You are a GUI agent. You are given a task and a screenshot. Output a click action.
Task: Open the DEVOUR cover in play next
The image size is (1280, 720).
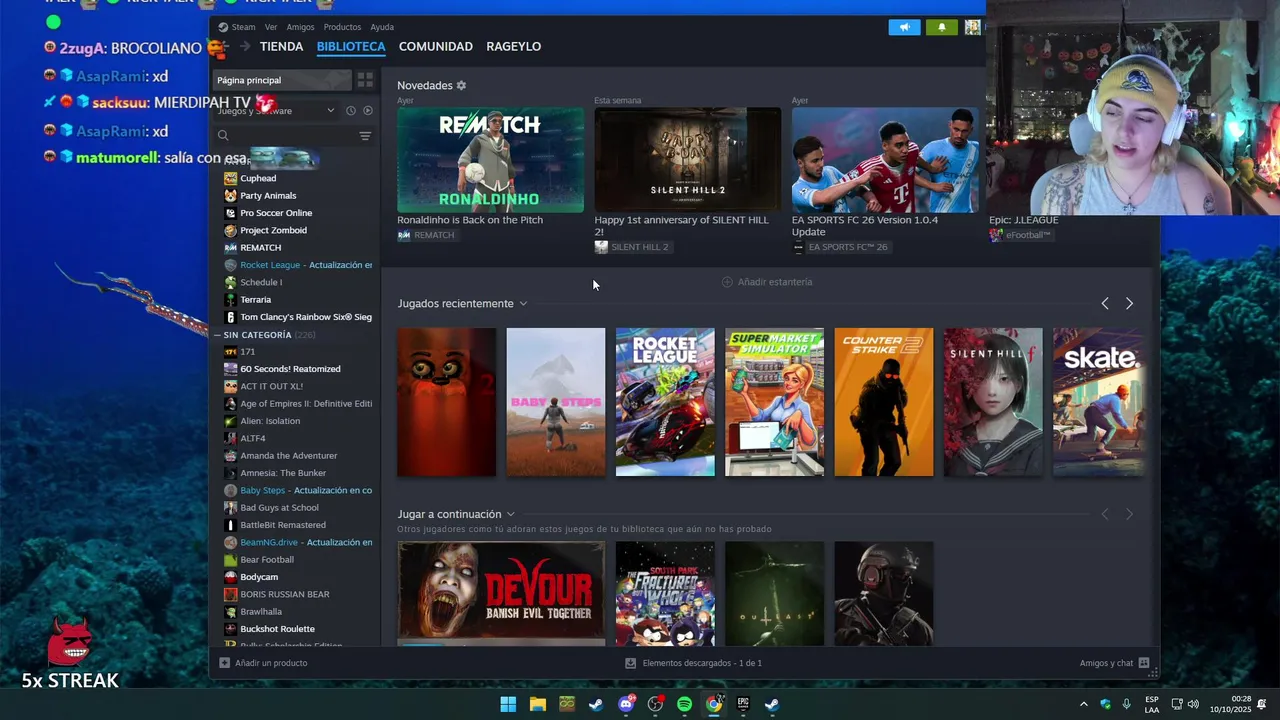point(501,593)
